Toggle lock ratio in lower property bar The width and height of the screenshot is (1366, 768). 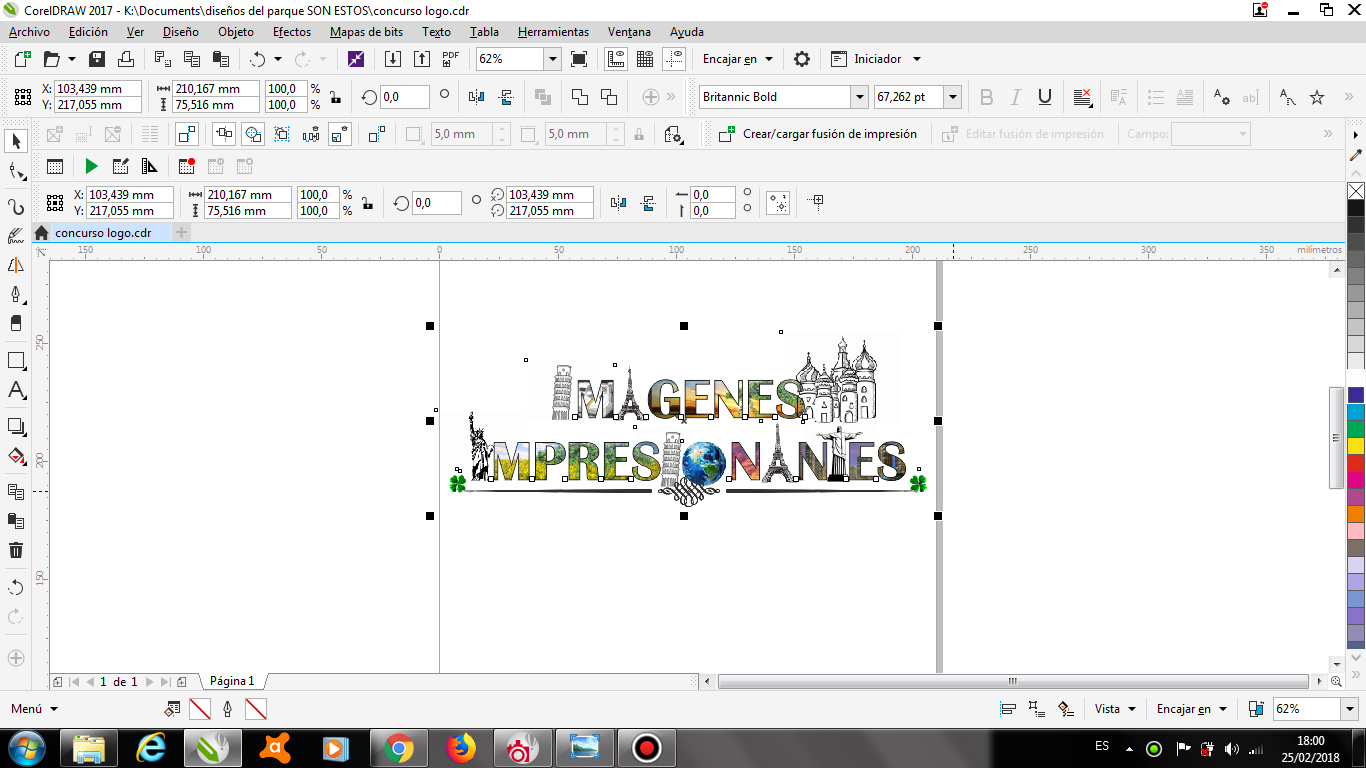tap(367, 203)
